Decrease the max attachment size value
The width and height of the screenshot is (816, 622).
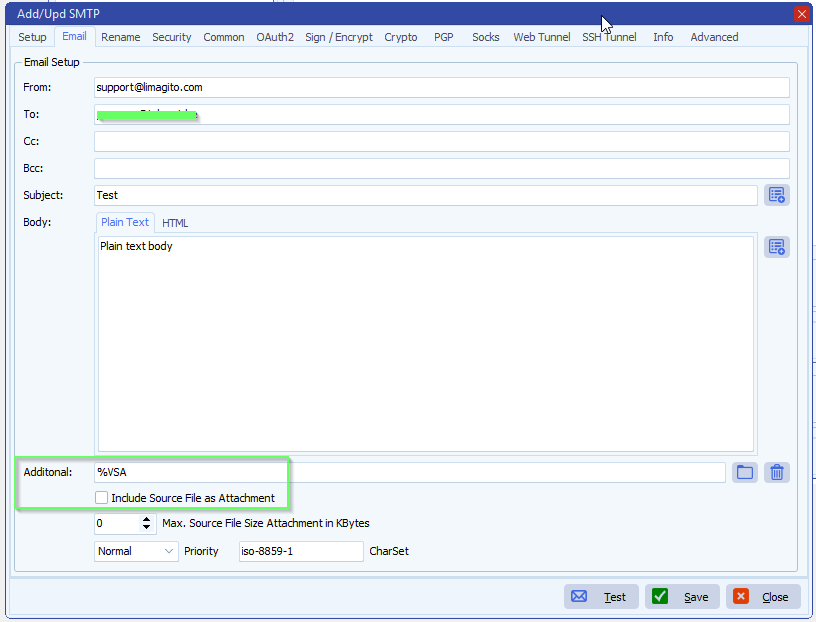pos(147,527)
